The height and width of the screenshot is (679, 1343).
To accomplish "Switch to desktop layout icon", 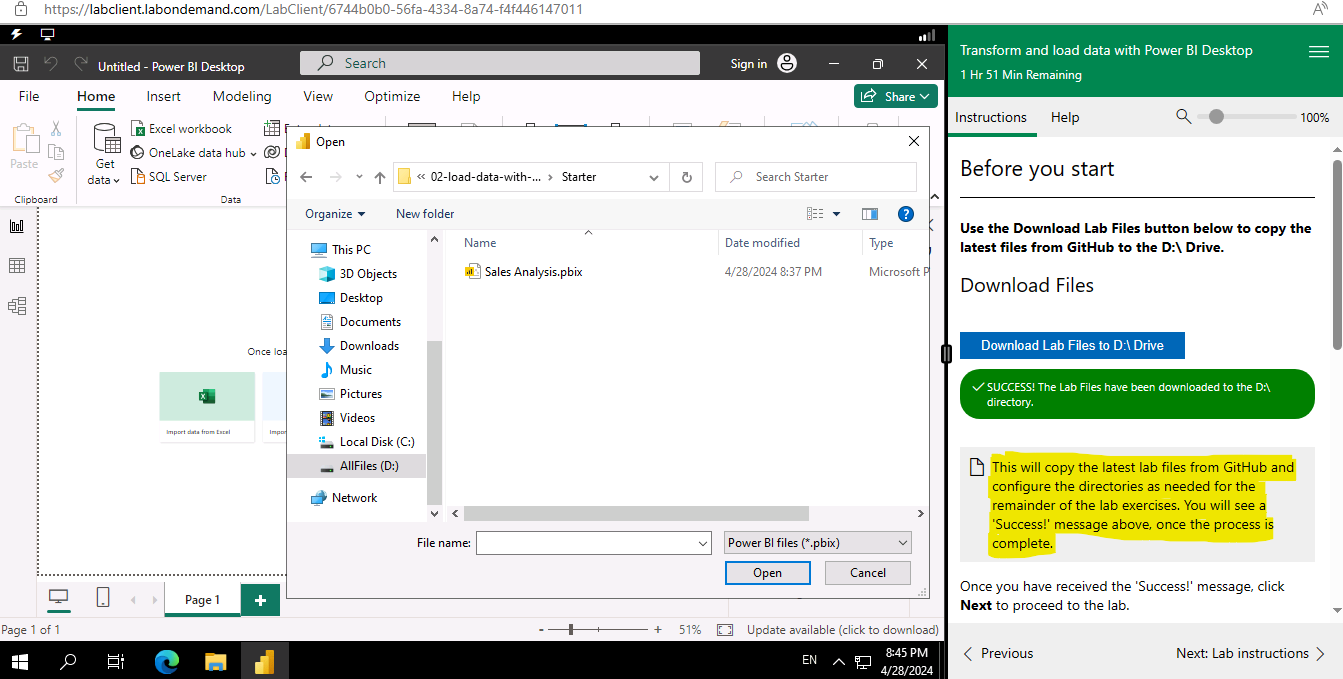I will pyautogui.click(x=59, y=598).
